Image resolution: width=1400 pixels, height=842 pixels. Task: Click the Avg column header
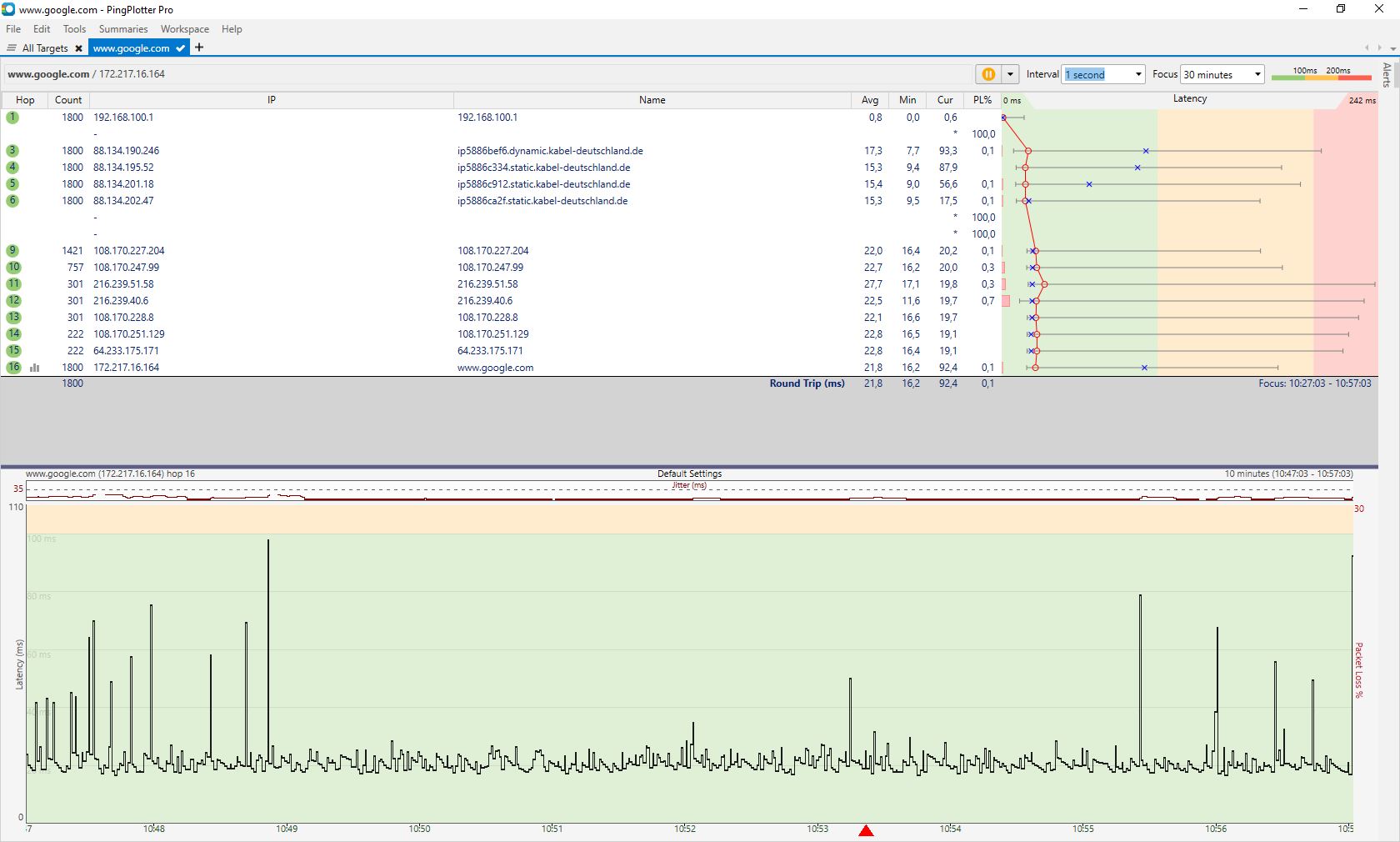(x=870, y=100)
